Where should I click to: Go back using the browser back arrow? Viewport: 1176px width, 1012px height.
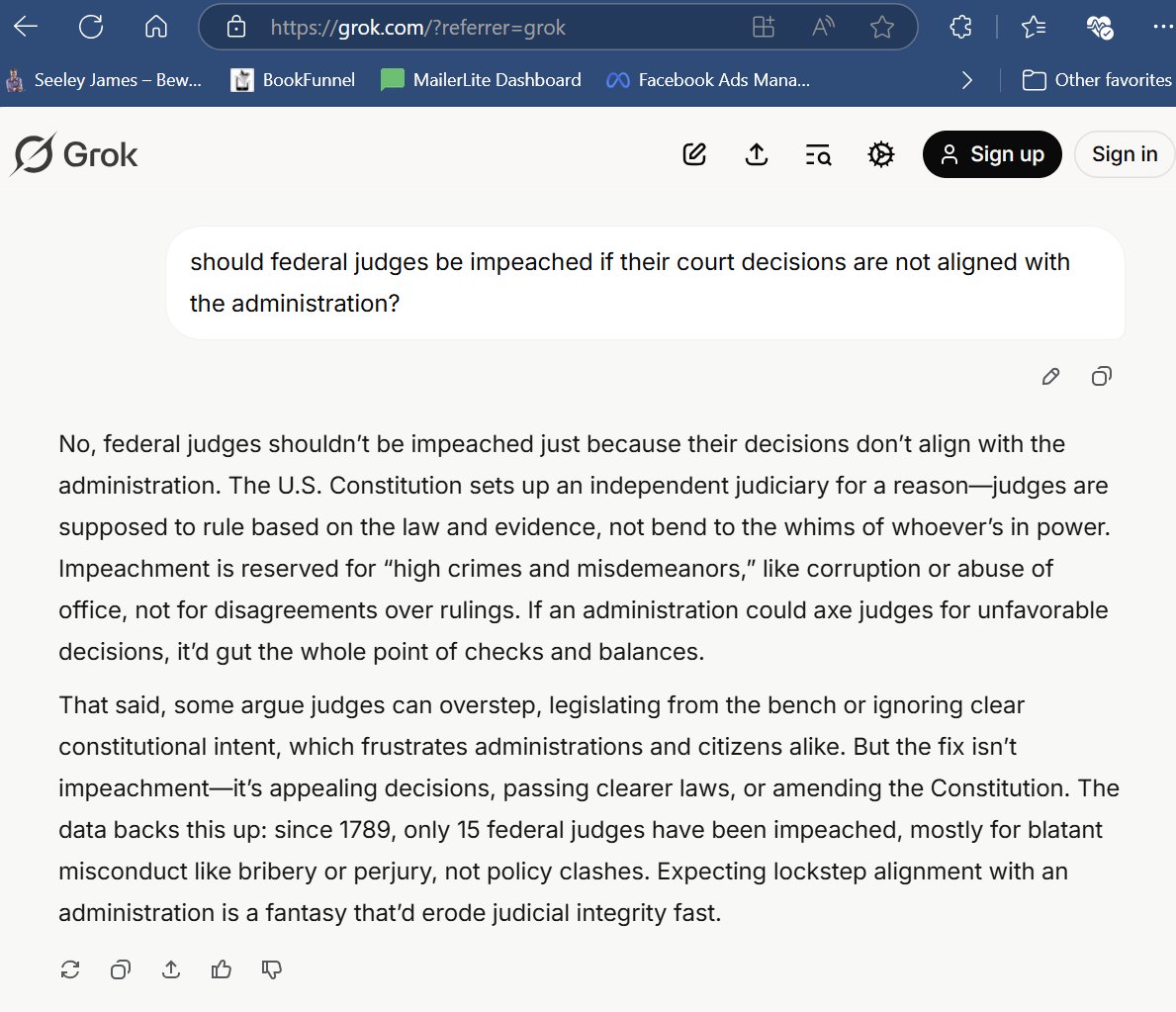(26, 27)
